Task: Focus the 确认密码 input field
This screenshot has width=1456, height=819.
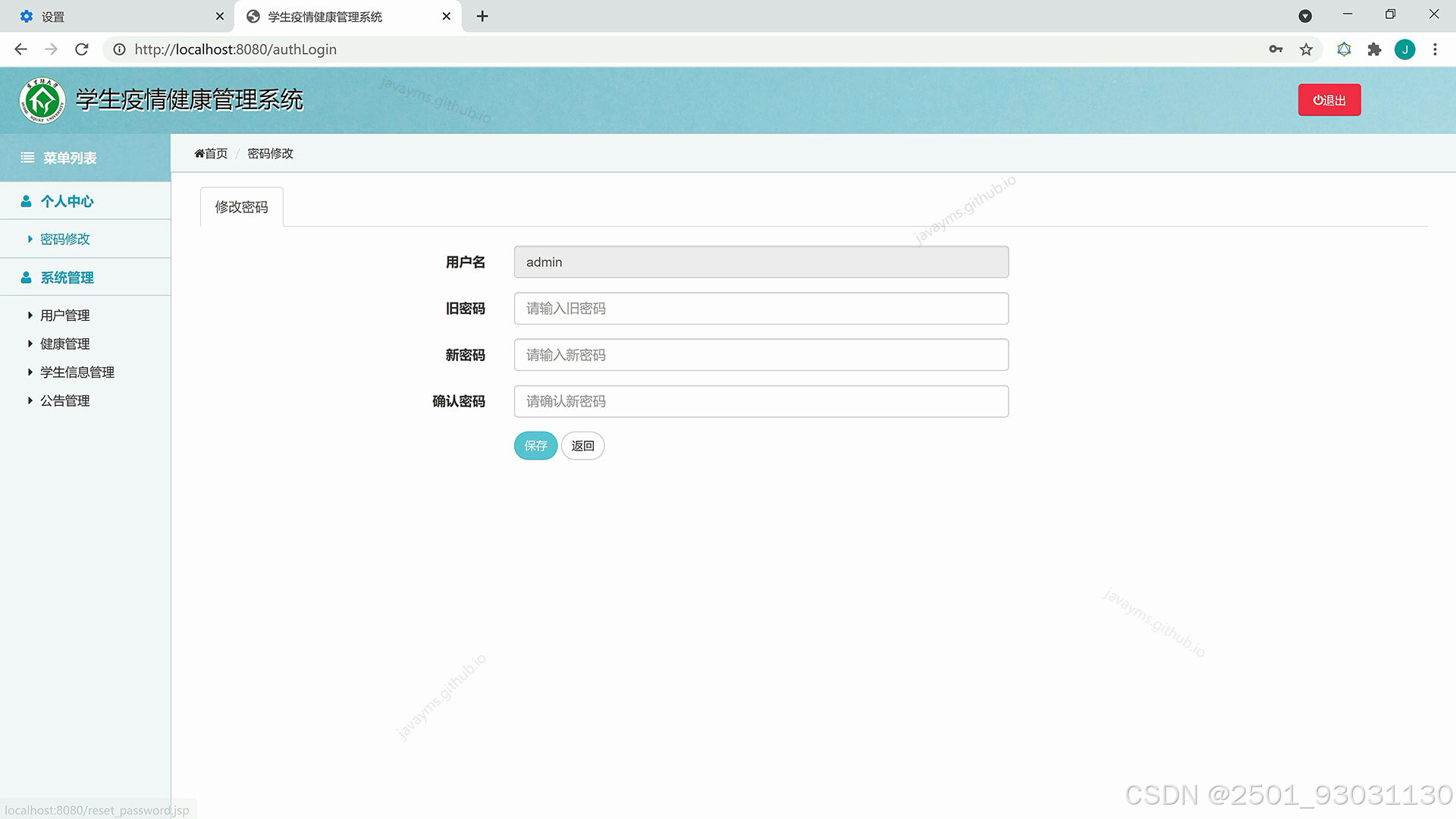Action: point(761,401)
